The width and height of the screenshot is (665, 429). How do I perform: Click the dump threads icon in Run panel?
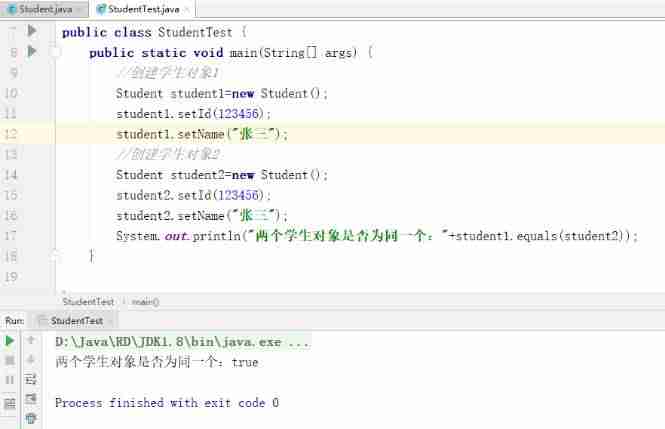pos(9,403)
